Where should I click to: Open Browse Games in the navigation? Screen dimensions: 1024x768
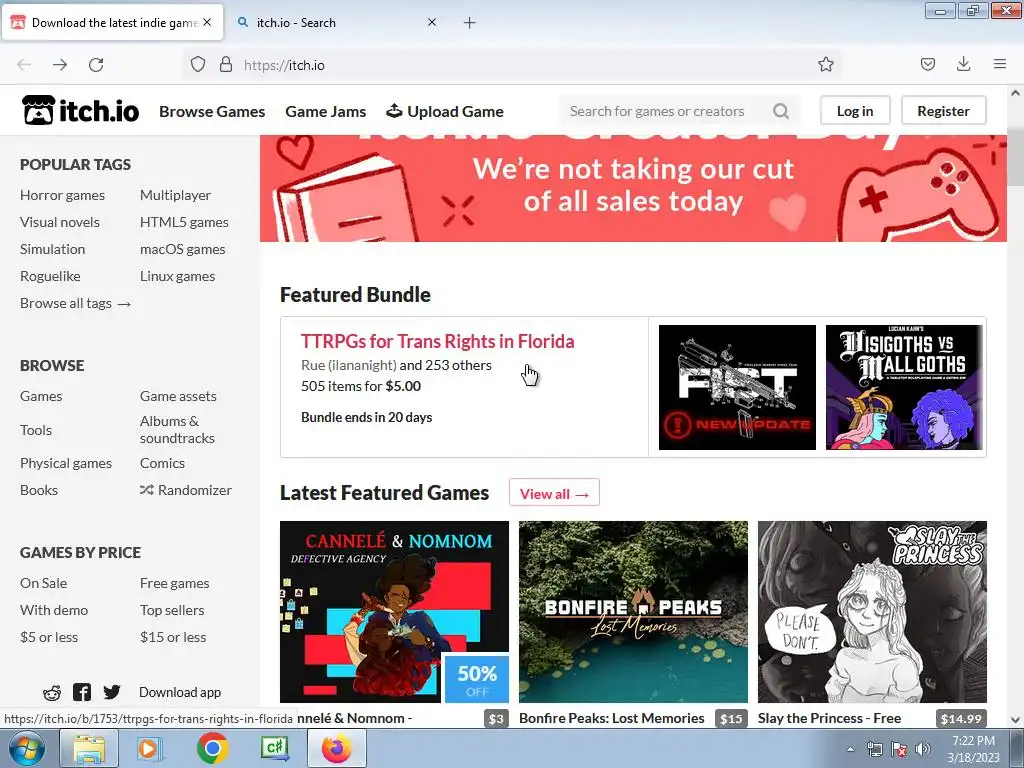tap(212, 112)
